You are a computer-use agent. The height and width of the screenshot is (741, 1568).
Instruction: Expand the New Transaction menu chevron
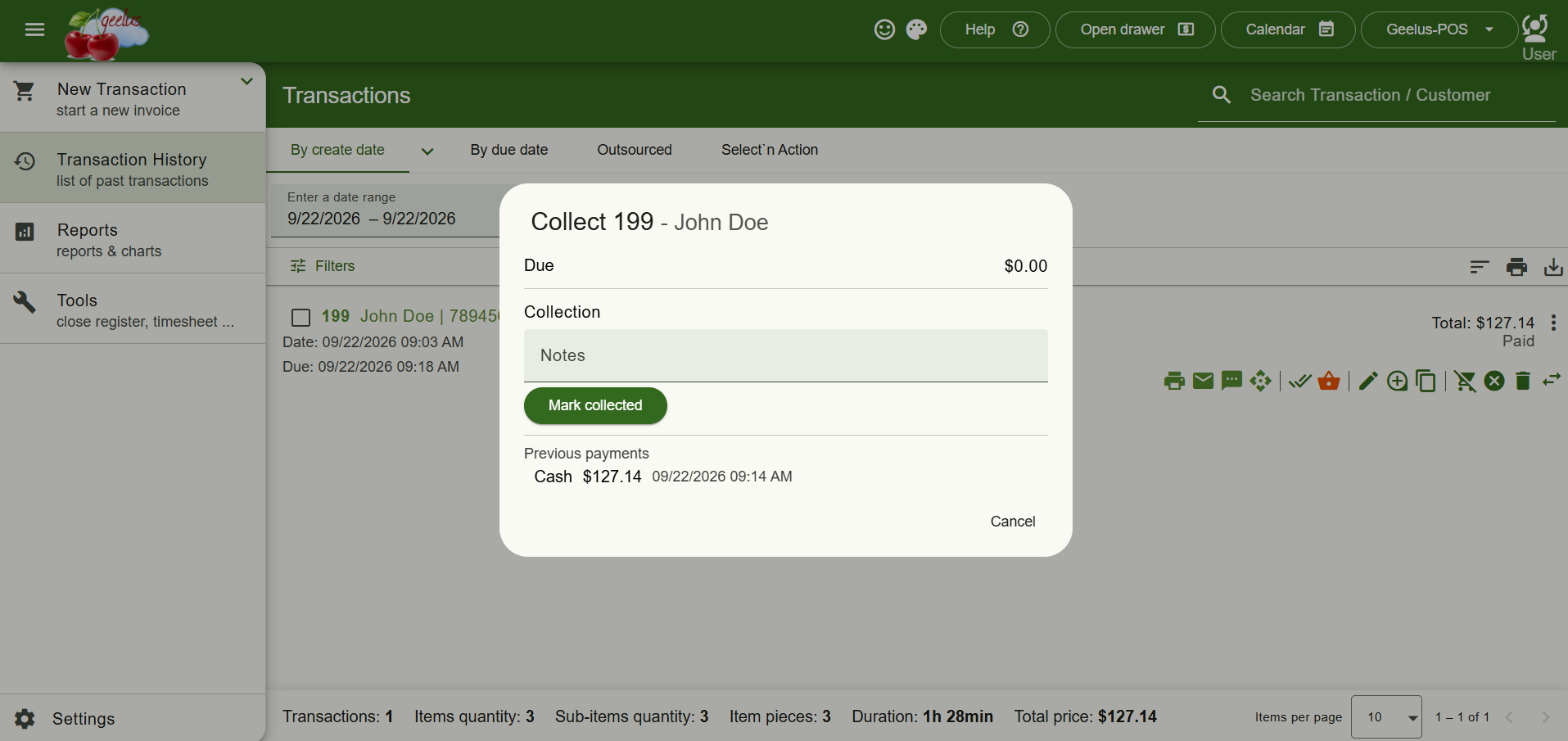coord(246,81)
